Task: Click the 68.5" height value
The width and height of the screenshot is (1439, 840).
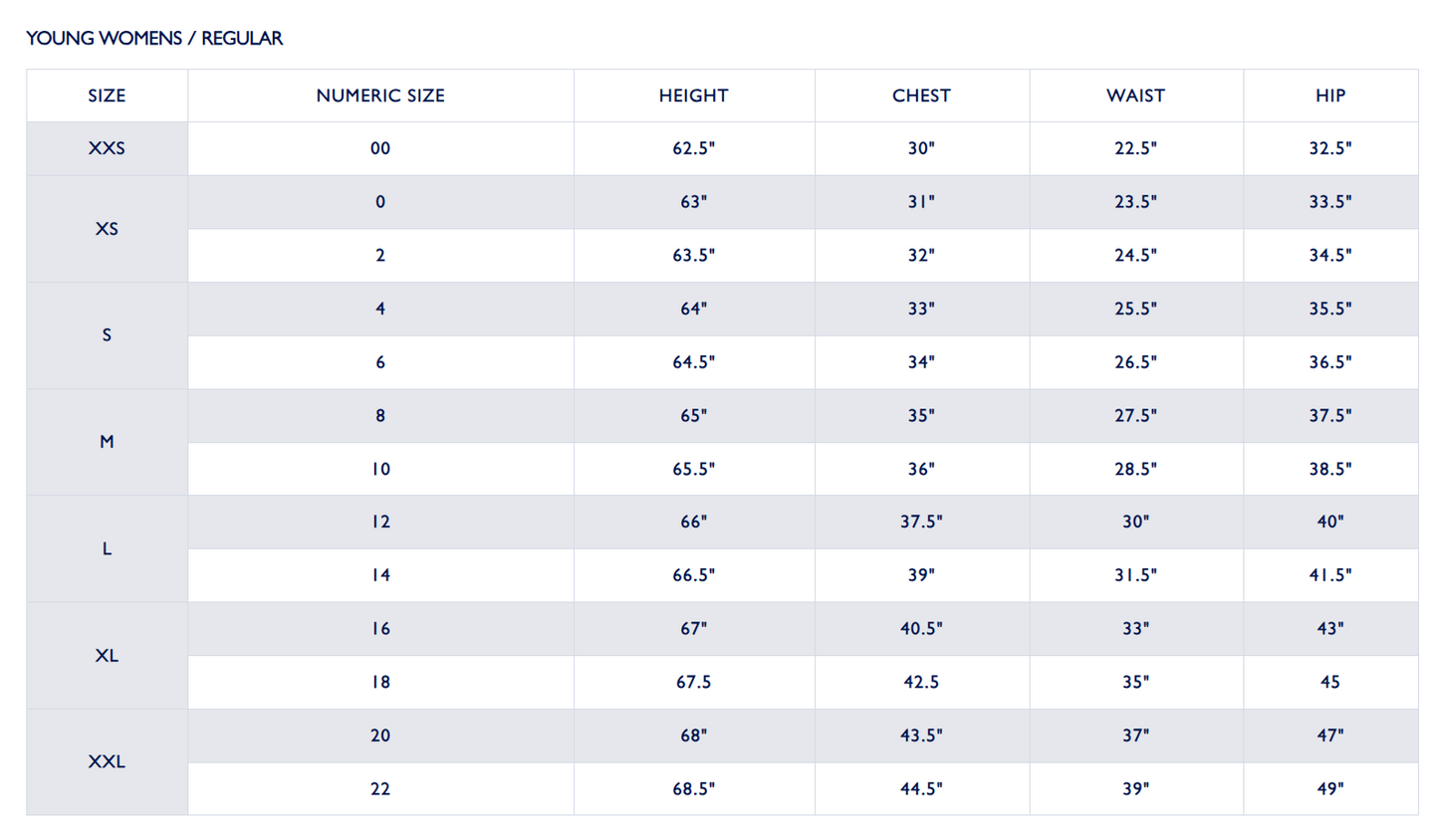Action: 693,789
